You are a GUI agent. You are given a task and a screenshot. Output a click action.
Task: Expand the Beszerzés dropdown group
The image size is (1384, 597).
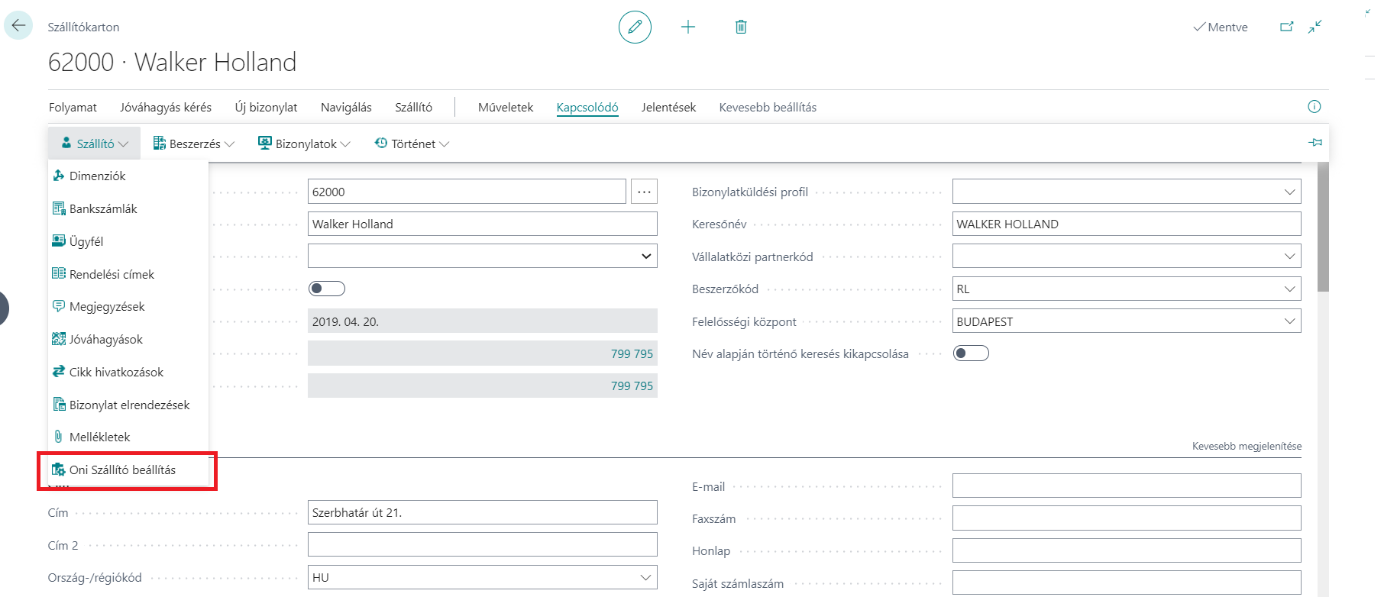[193, 144]
